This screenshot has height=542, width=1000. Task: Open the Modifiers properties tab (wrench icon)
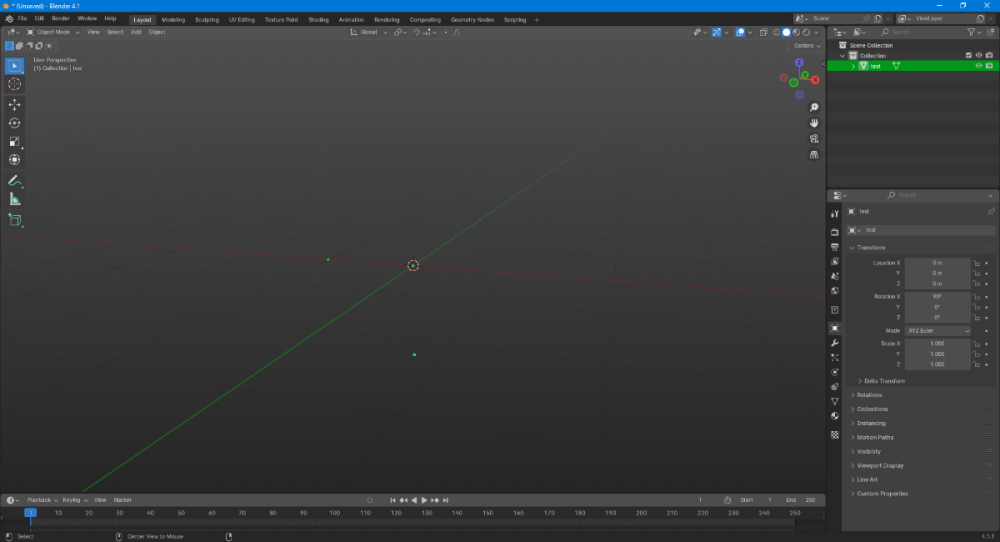(x=835, y=343)
